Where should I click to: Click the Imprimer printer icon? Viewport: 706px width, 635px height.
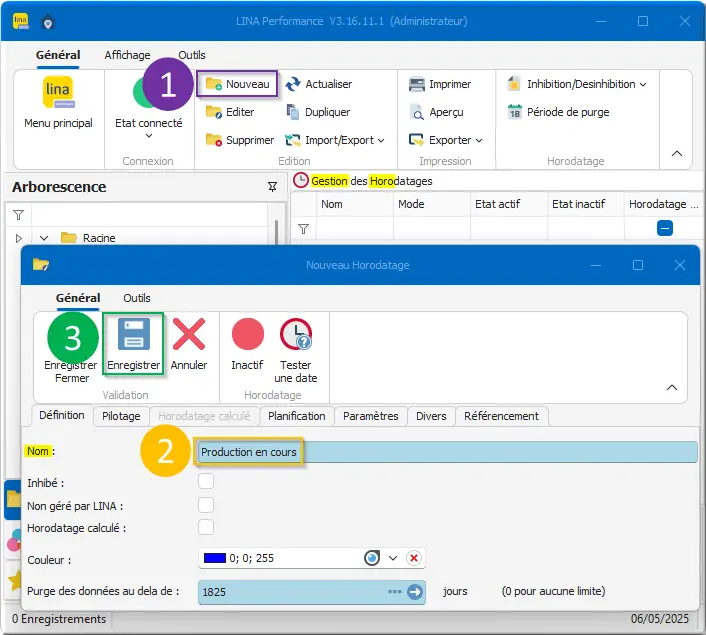(416, 84)
